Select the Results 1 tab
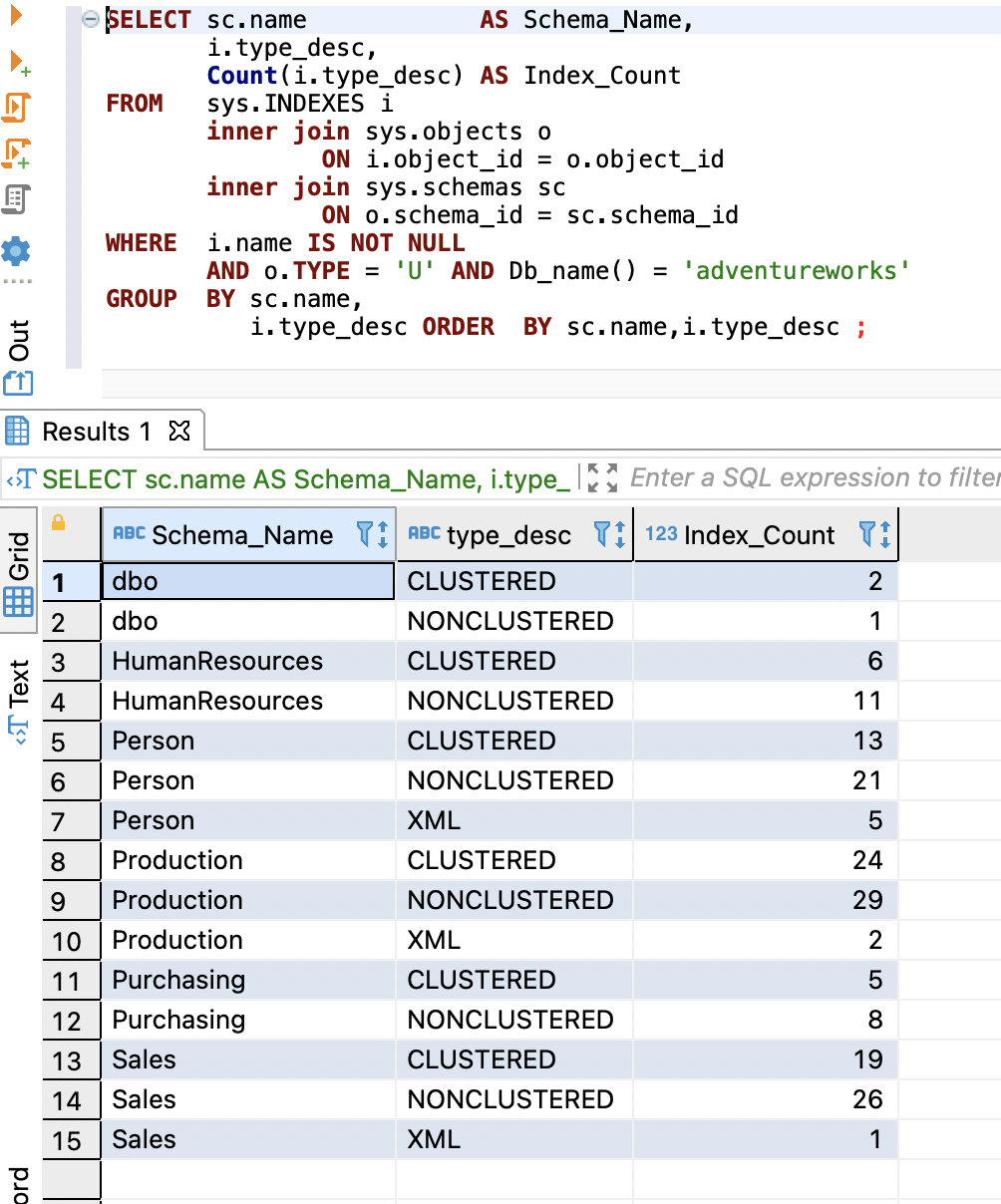 (96, 432)
